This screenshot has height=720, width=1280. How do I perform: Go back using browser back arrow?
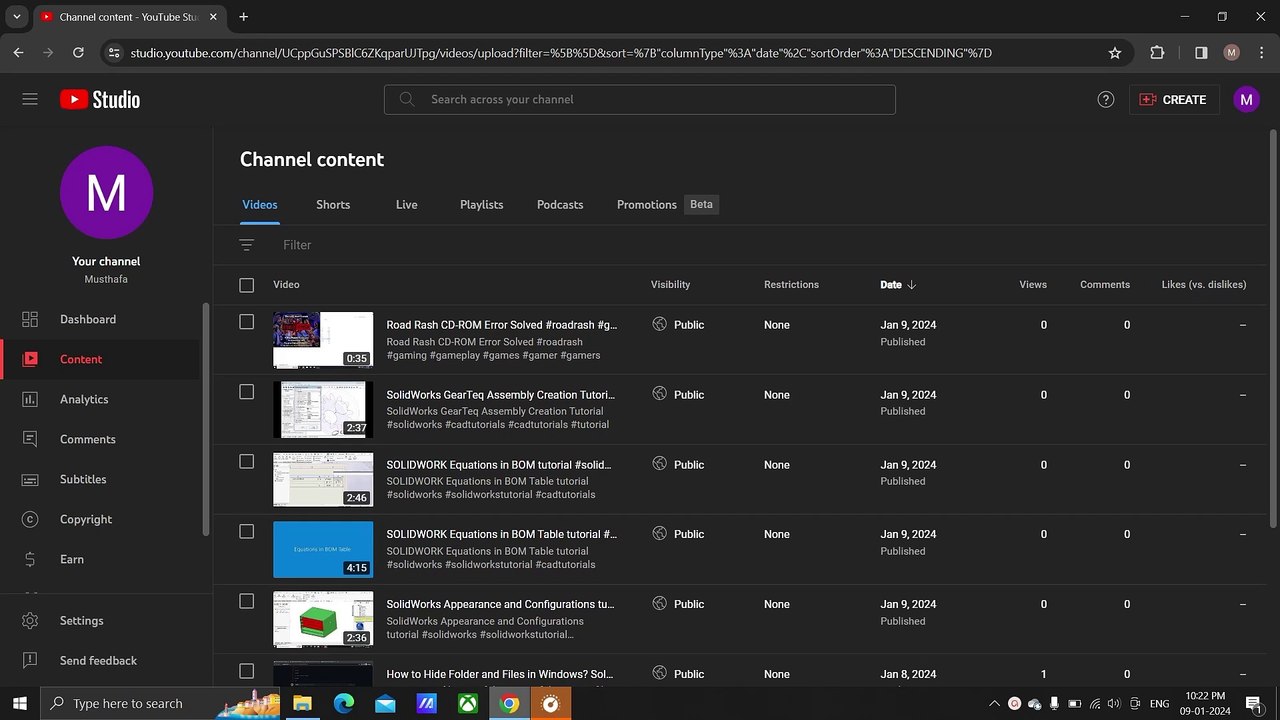(18, 53)
